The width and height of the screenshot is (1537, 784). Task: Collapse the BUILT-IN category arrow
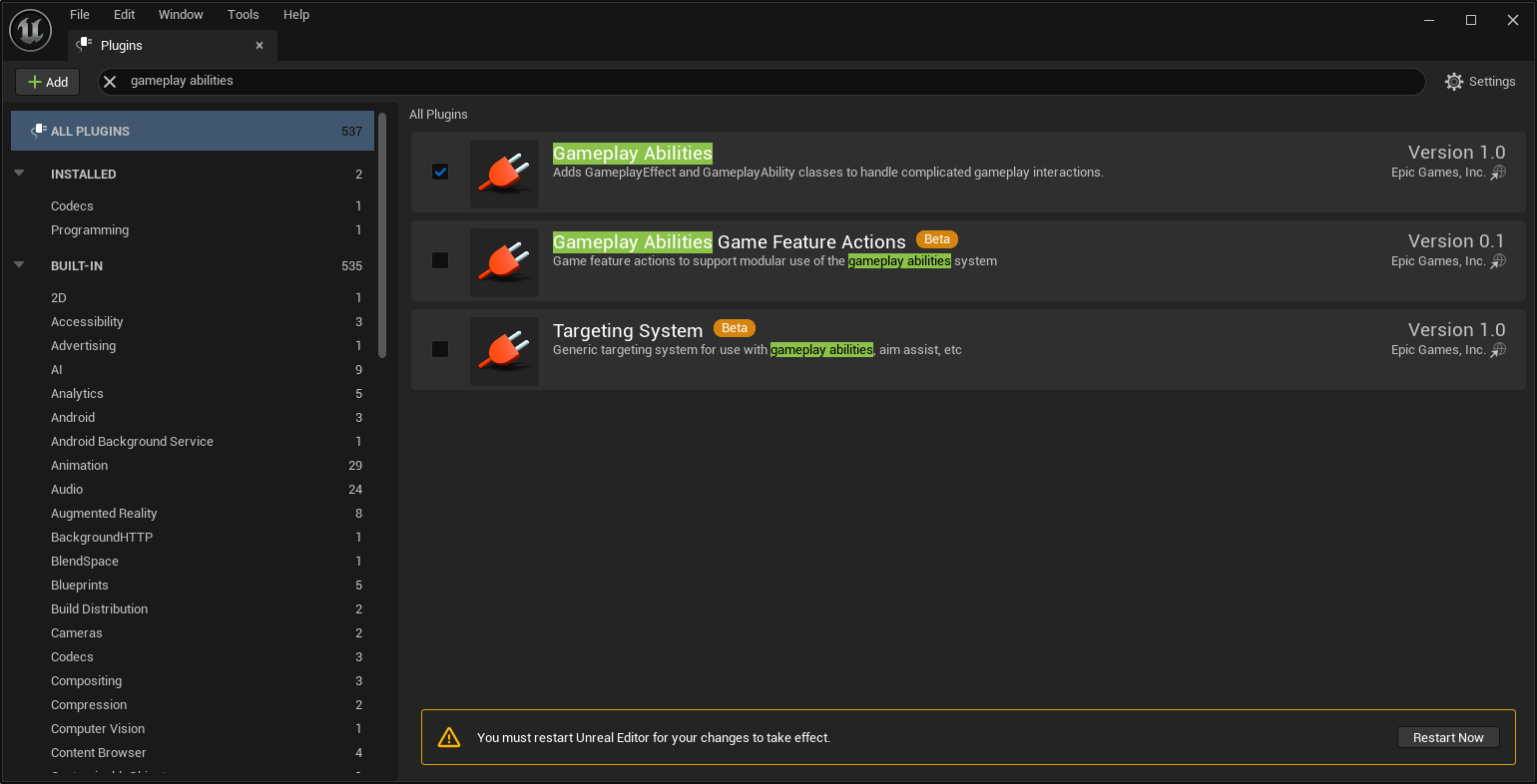click(19, 265)
